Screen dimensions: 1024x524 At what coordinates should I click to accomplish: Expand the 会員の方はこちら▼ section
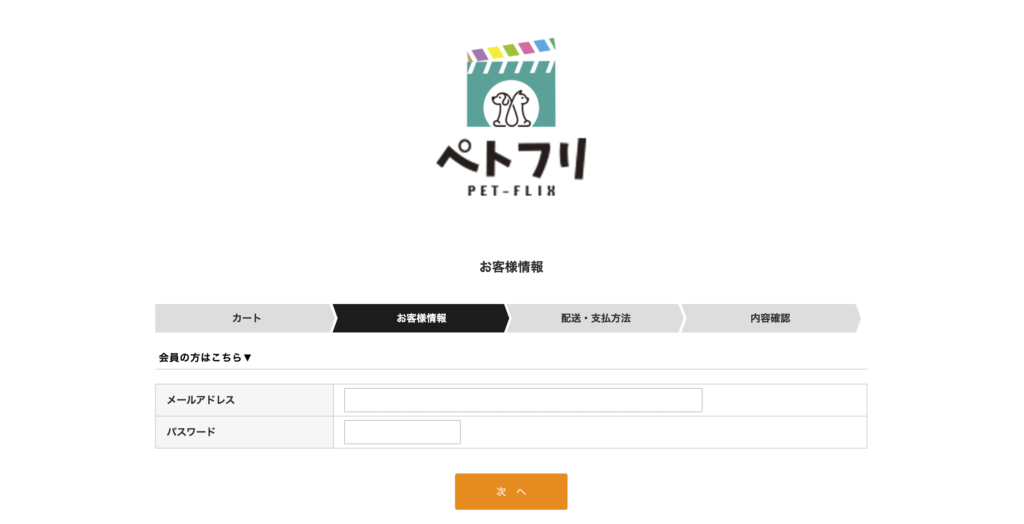(x=205, y=357)
